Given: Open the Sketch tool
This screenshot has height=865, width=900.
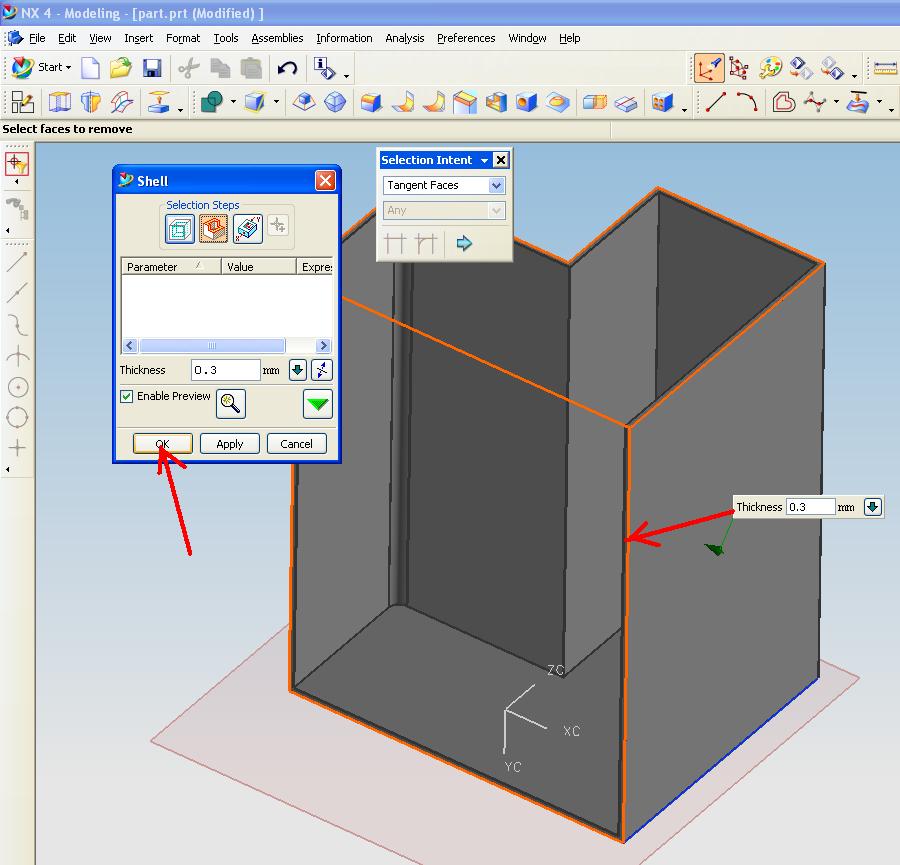Looking at the screenshot, I should [x=20, y=101].
